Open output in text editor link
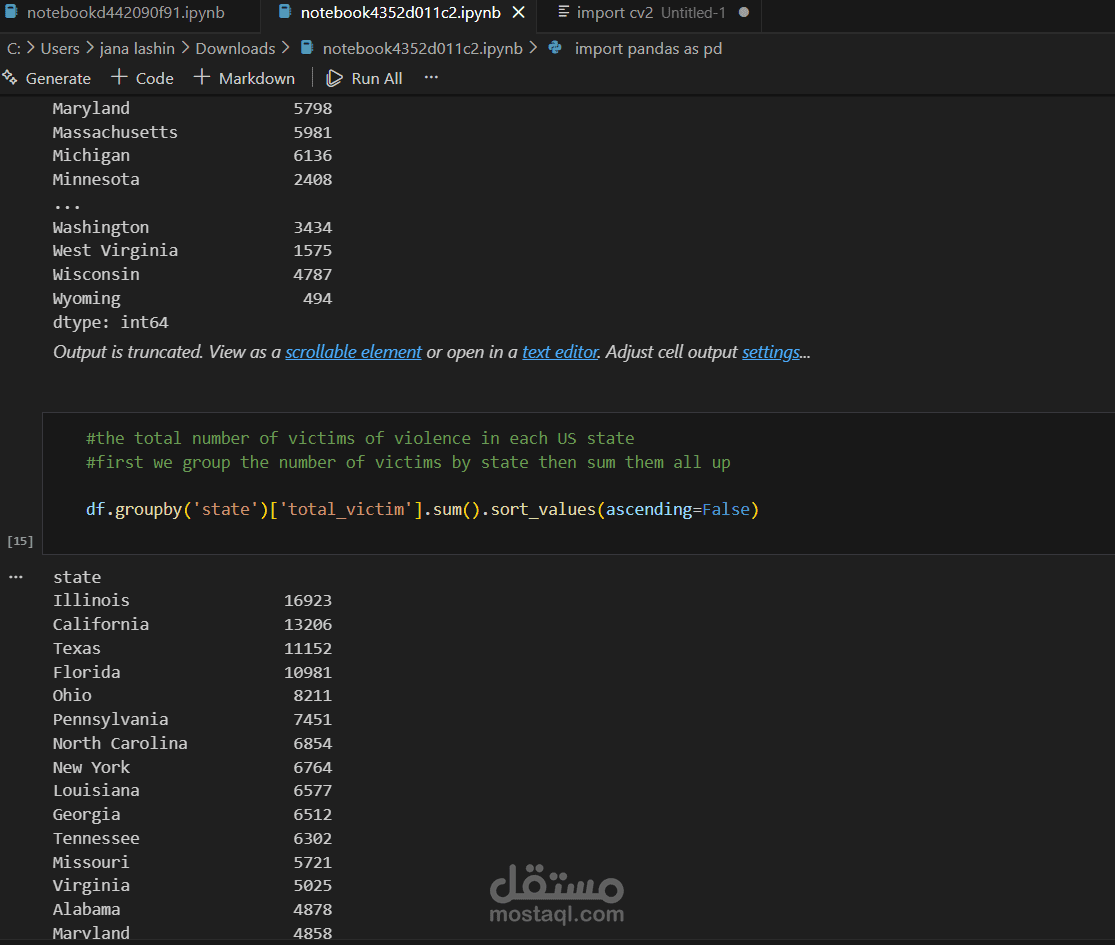 (560, 352)
